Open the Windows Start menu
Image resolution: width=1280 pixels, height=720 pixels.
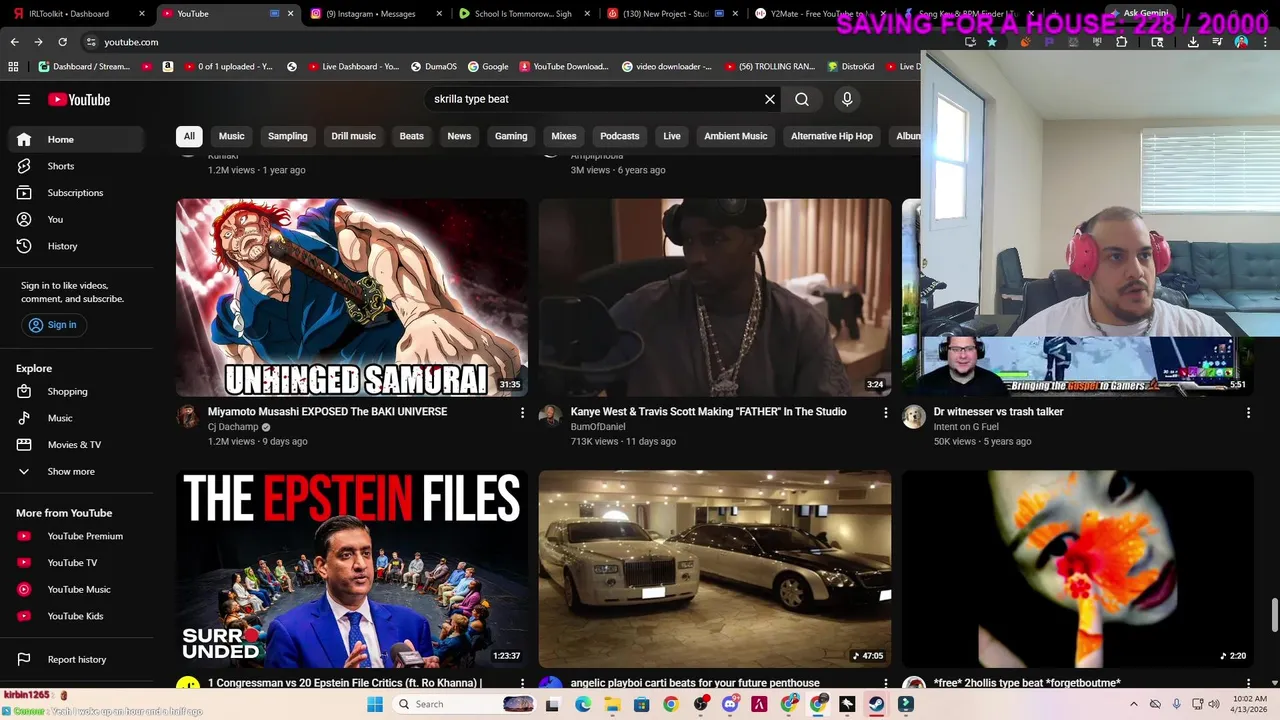tap(375, 704)
